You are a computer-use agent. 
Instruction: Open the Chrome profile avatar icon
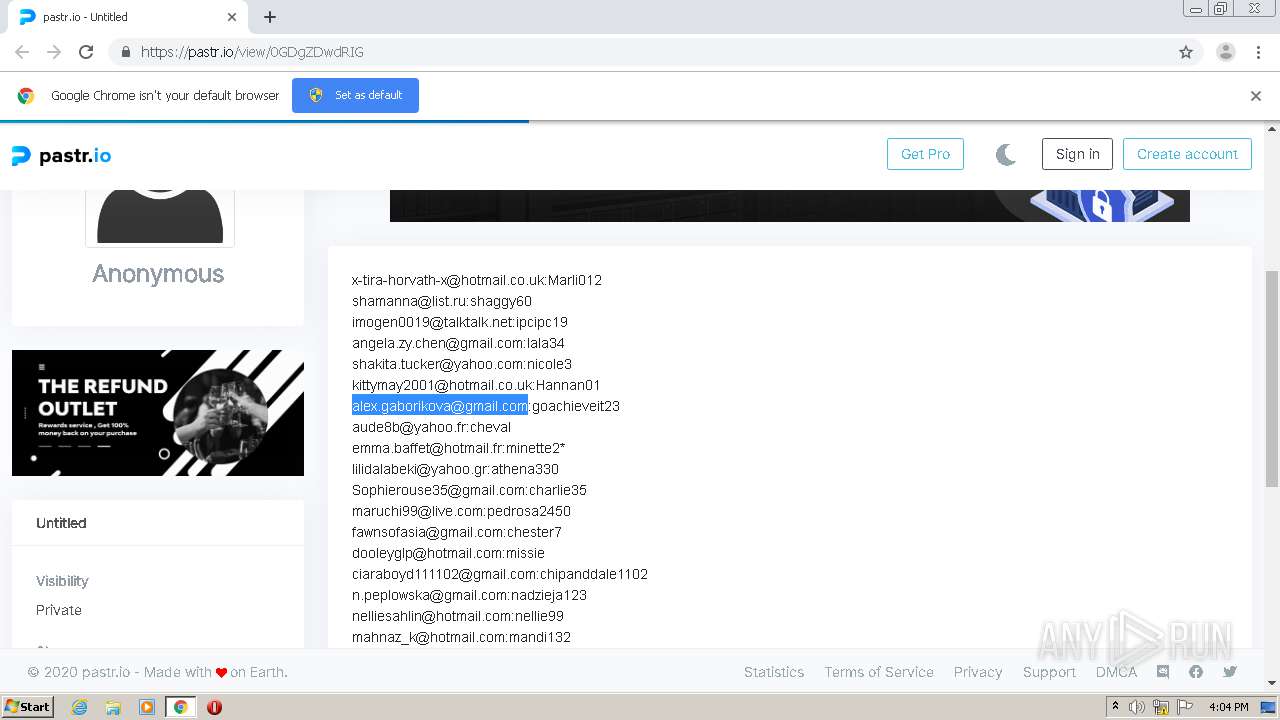point(1226,52)
